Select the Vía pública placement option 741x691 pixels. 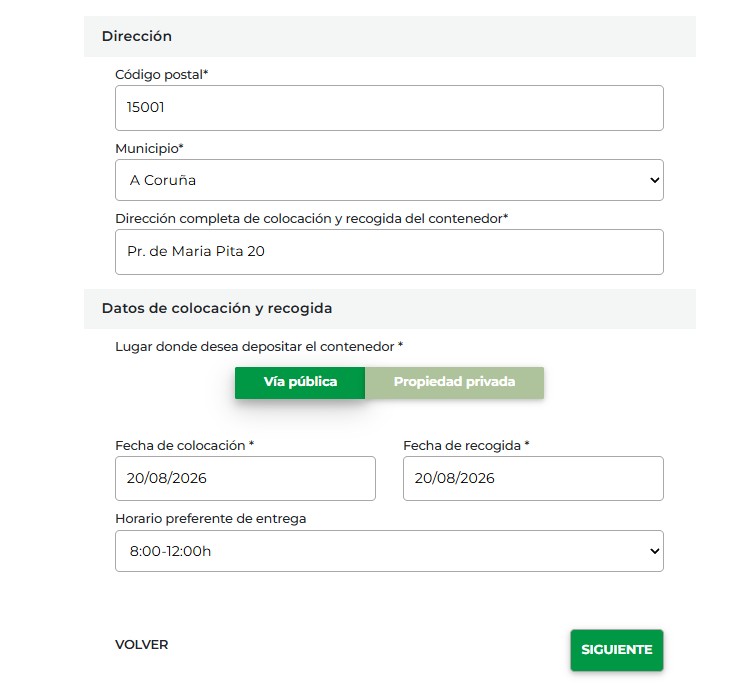coord(300,382)
